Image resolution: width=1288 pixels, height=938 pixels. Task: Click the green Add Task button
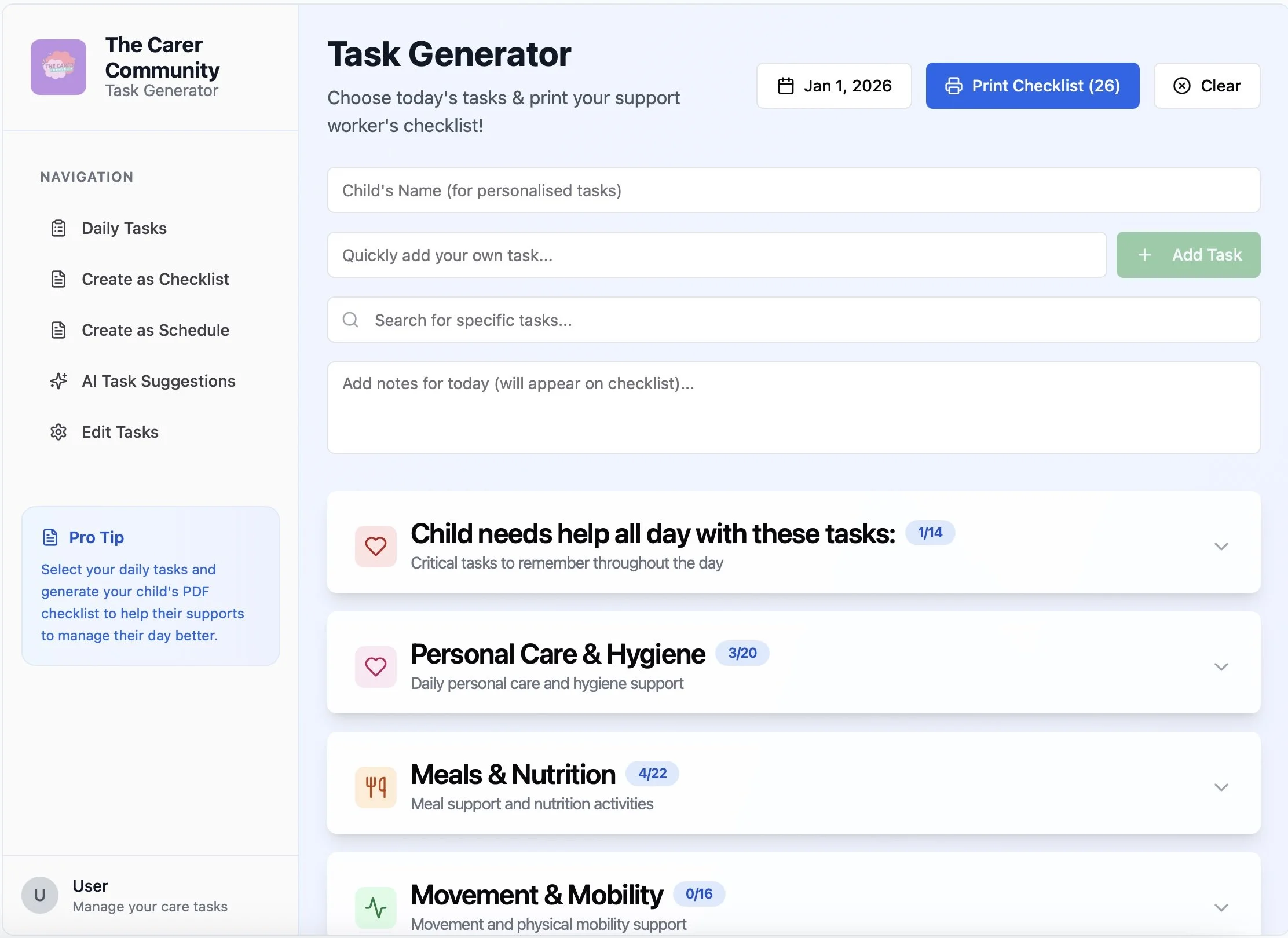pyautogui.click(x=1188, y=255)
